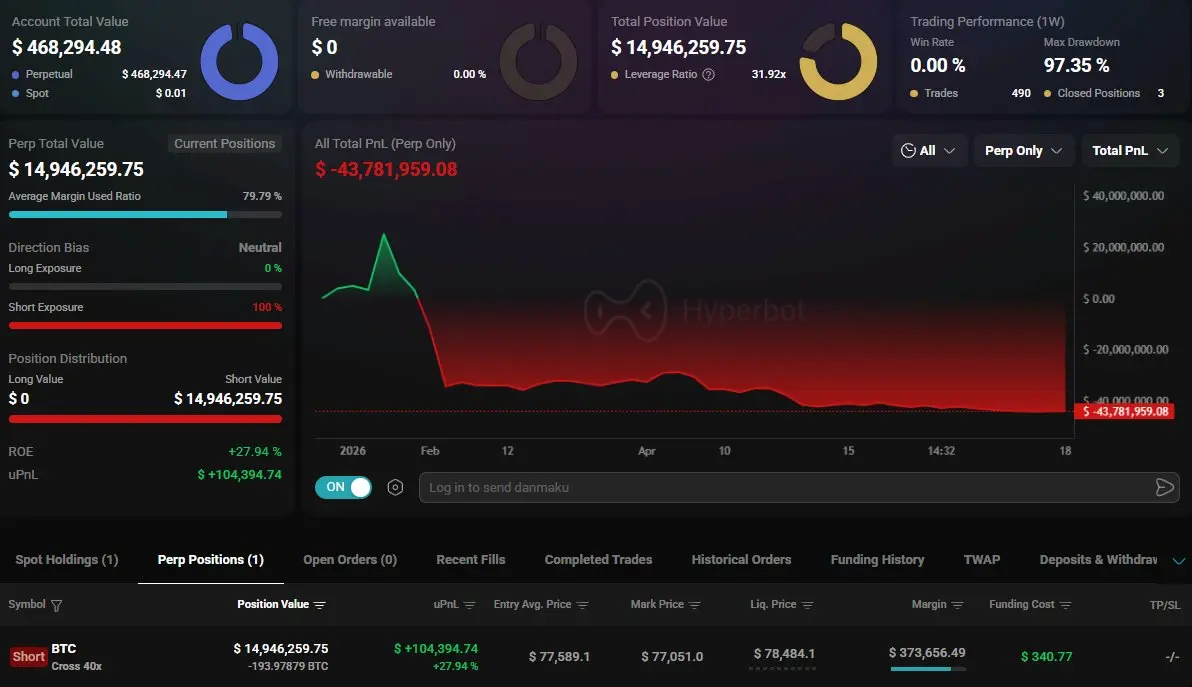
Task: Click the Cross 40x leverage label
Action: tap(77, 666)
